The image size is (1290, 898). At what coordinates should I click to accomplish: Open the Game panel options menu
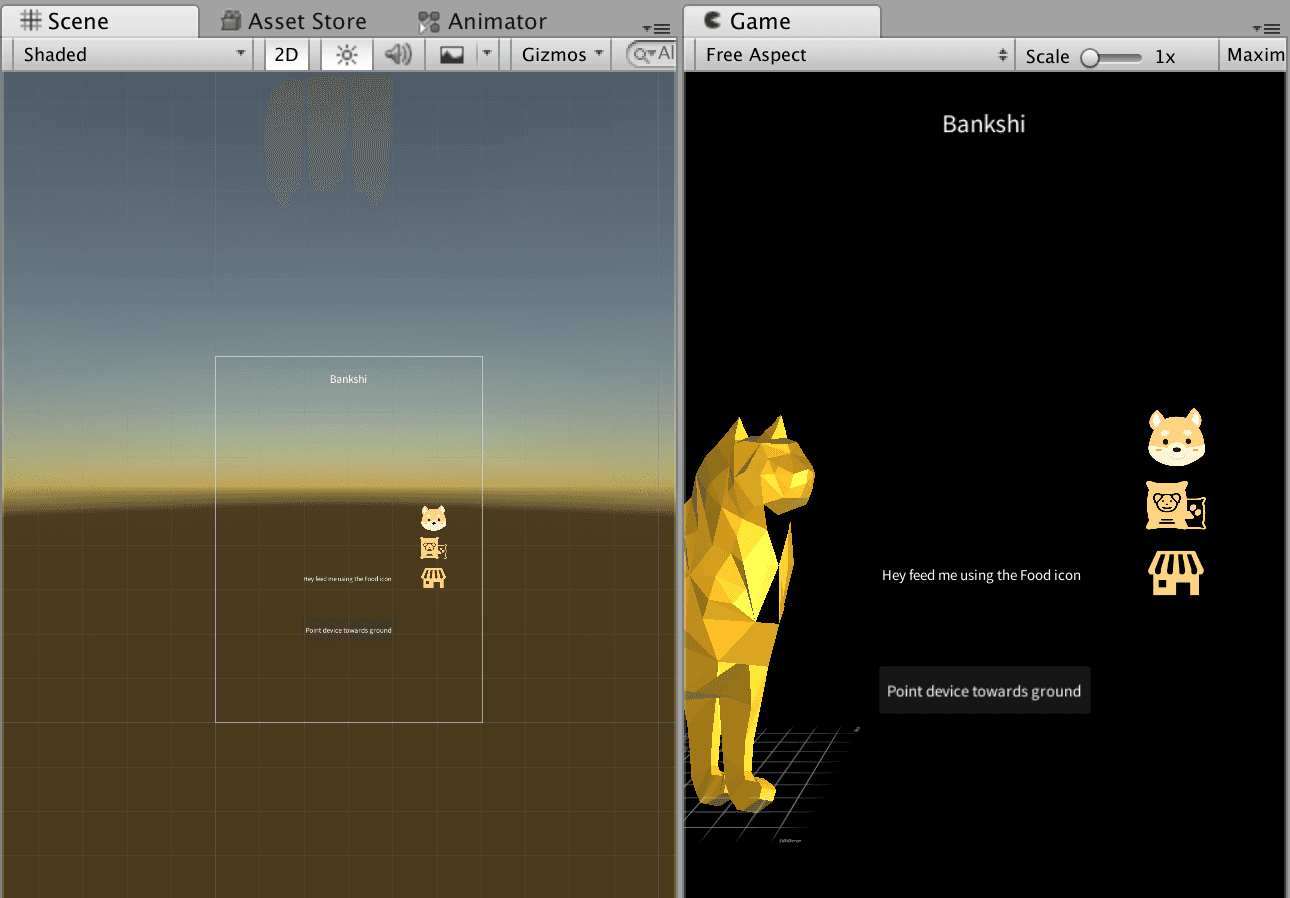click(x=1266, y=29)
